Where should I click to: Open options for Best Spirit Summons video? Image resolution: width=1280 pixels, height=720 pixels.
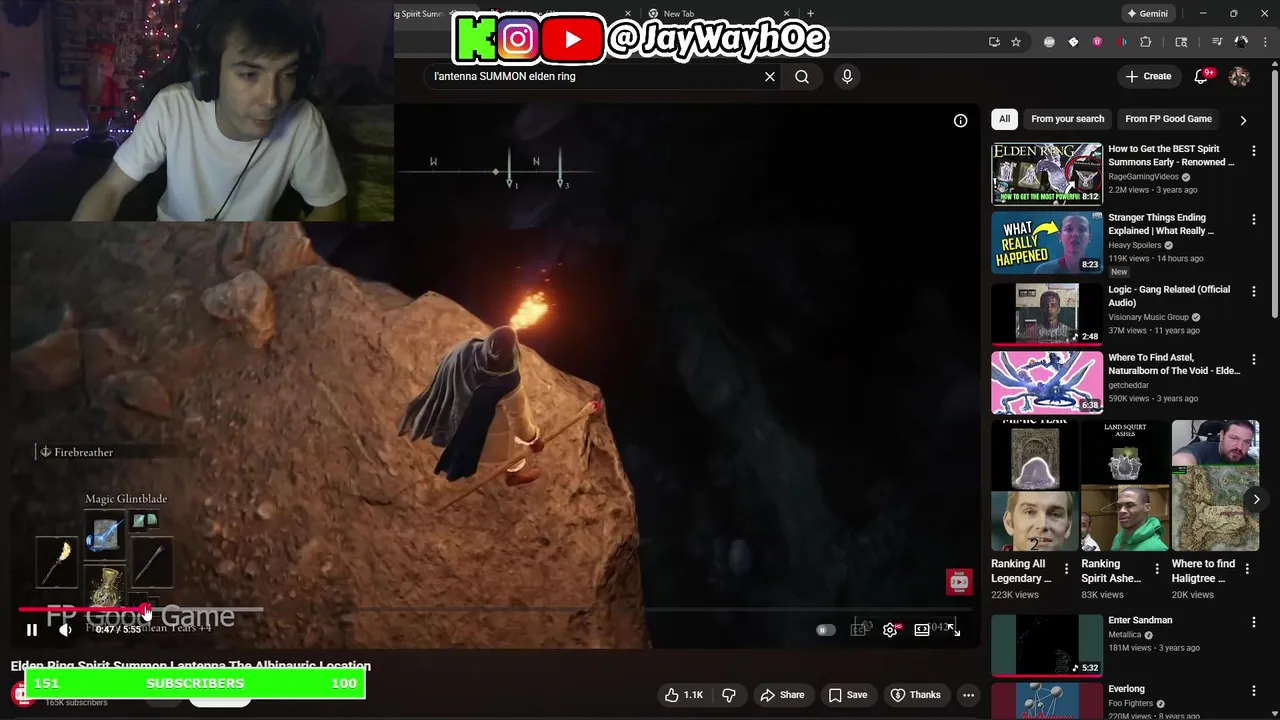1254,151
